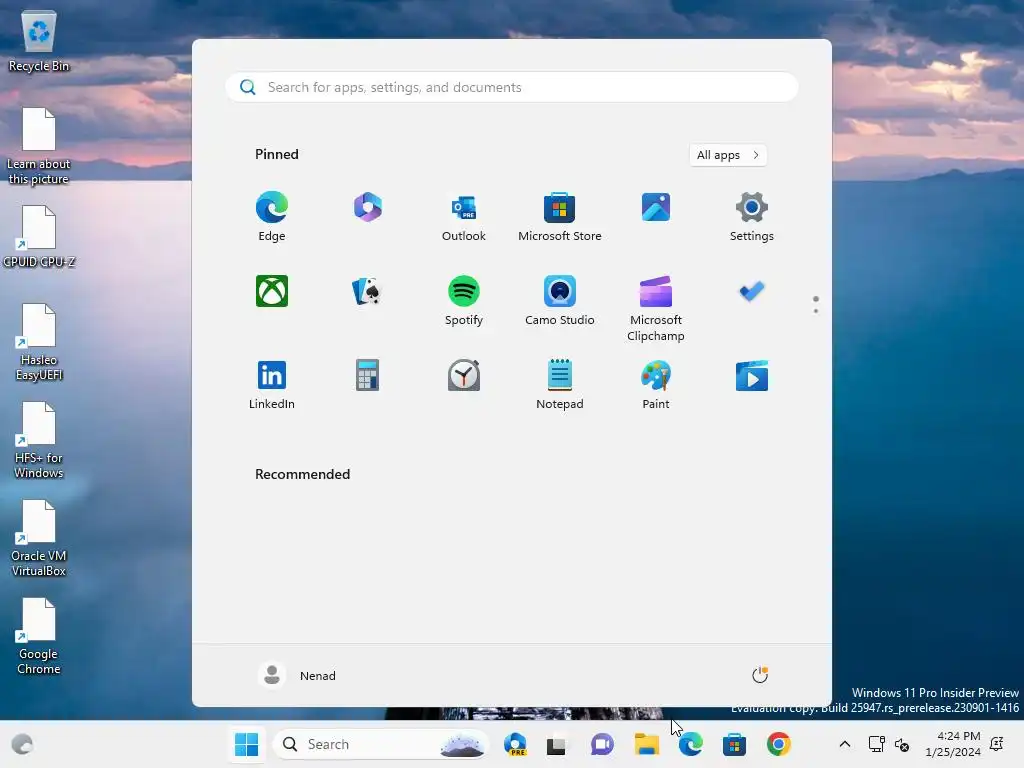
Task: Go to next pinned apps page dots
Action: [816, 305]
